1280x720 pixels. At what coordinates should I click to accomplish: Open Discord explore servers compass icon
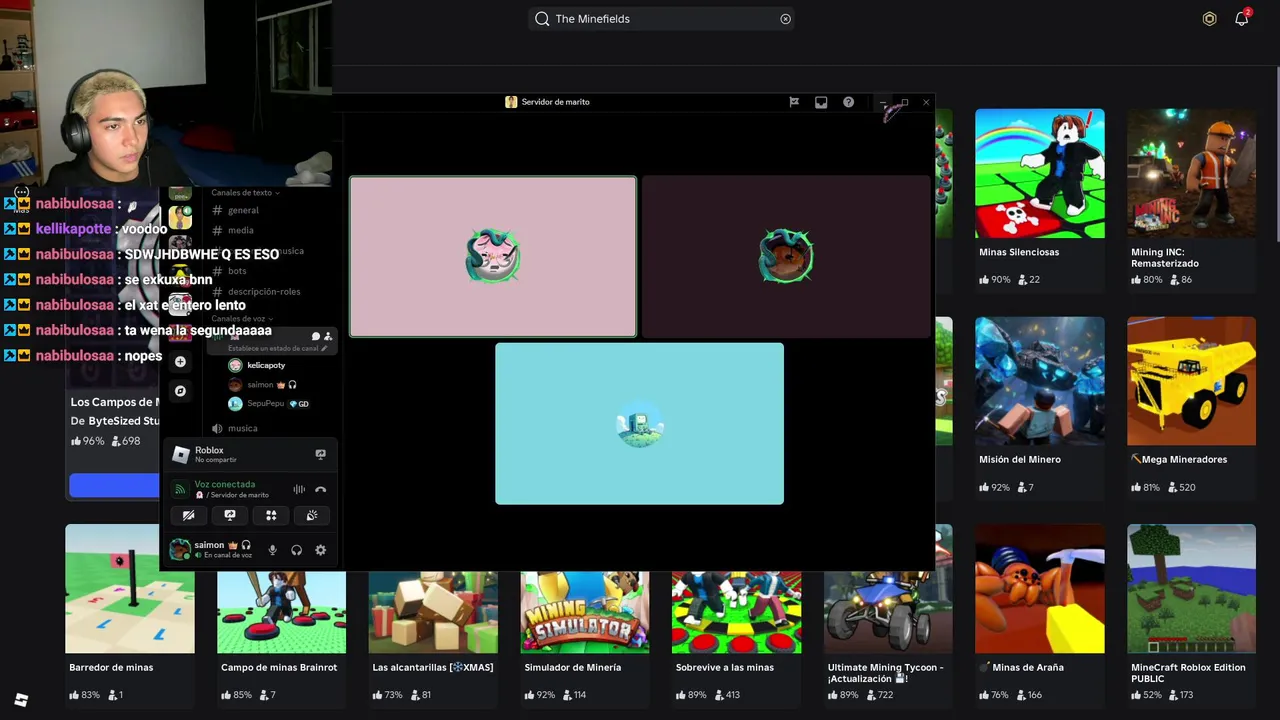[x=180, y=391]
